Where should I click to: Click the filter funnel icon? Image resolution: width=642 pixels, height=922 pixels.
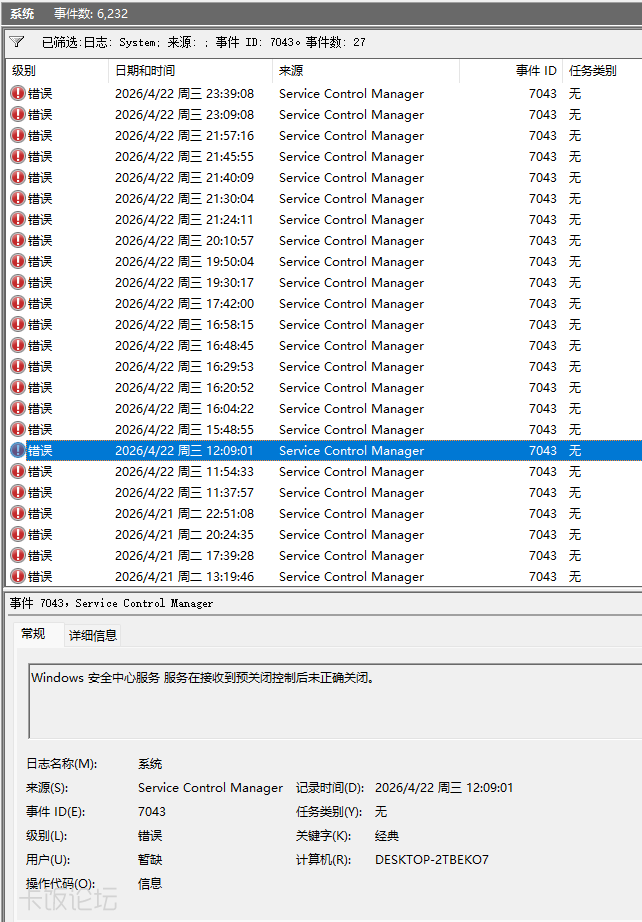coord(16,42)
